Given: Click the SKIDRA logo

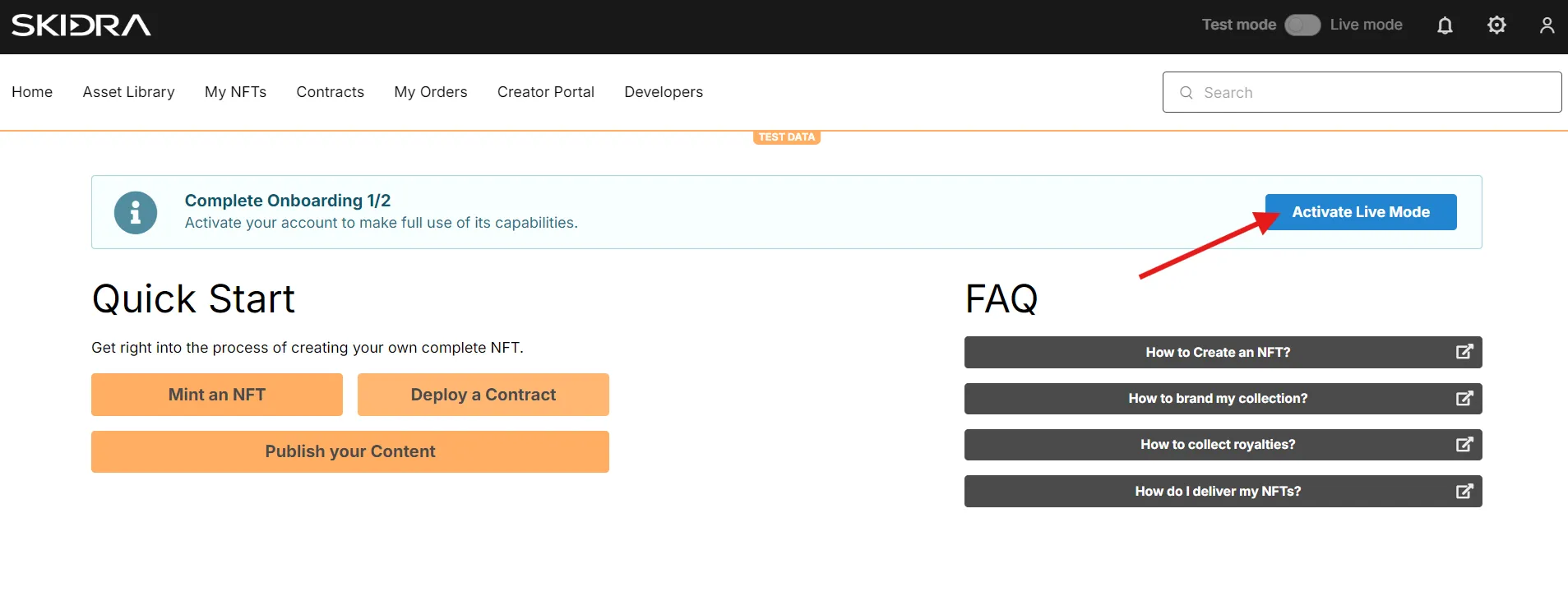Looking at the screenshot, I should (81, 25).
